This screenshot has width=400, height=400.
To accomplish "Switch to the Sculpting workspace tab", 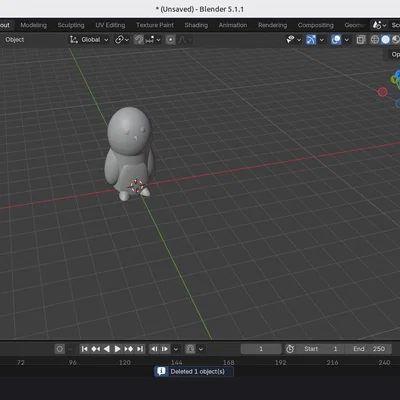I will point(71,25).
